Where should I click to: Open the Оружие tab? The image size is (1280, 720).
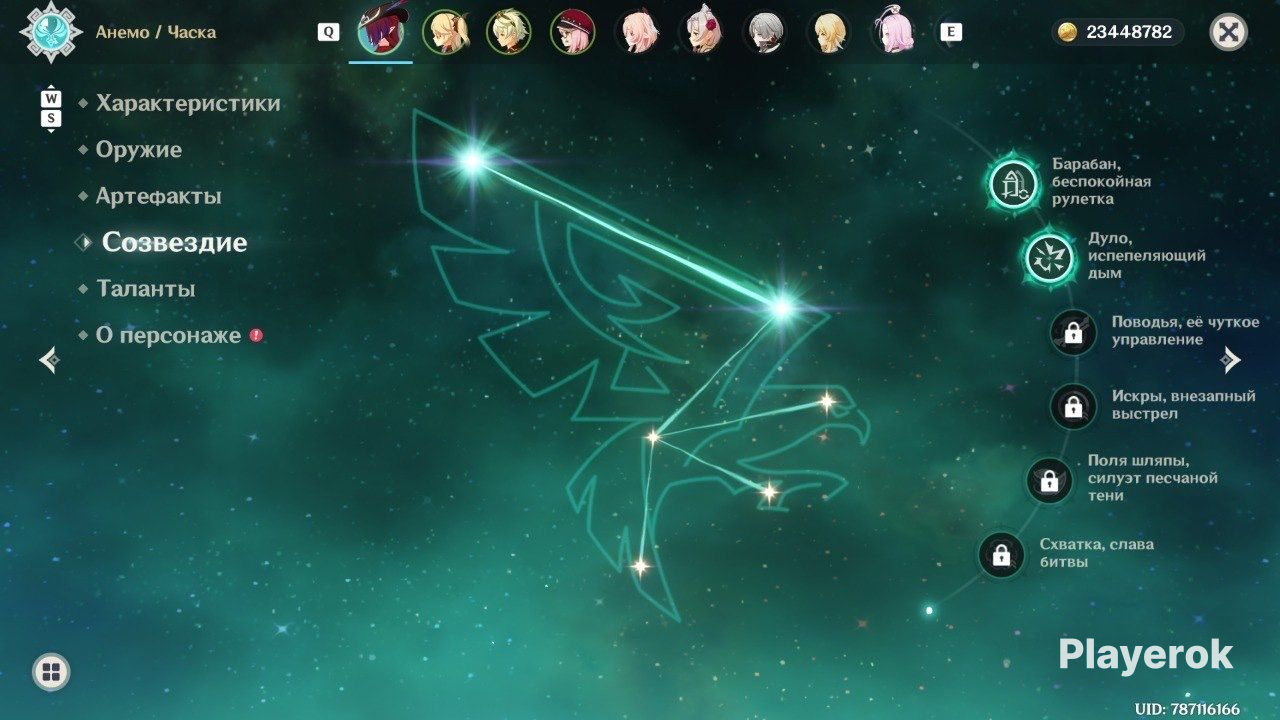[139, 150]
